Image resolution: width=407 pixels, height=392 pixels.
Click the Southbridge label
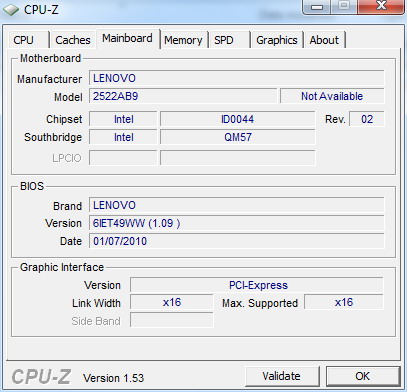click(x=53, y=137)
